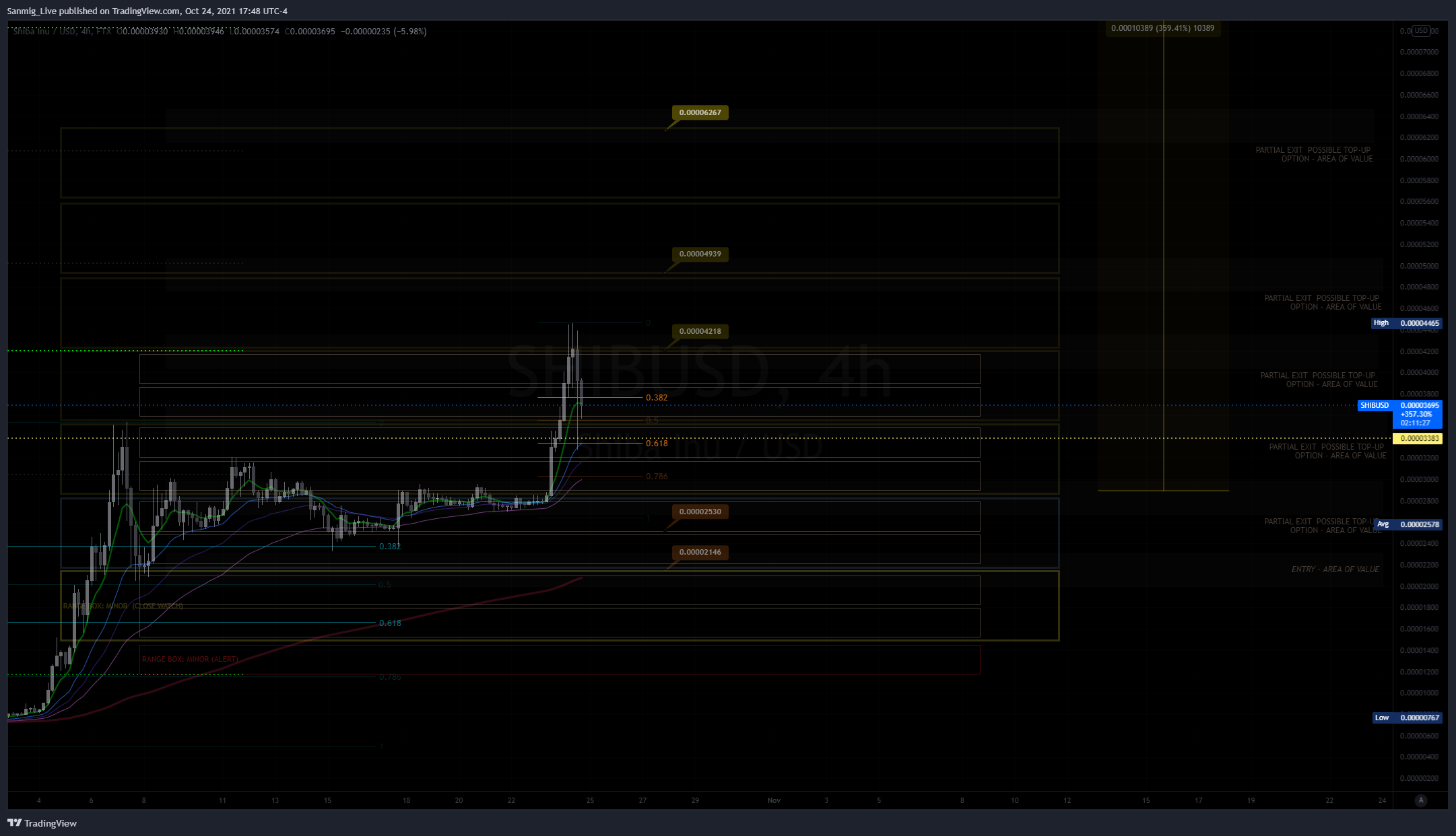Image resolution: width=1456 pixels, height=836 pixels.
Task: Click the orange 0.618 Fibonacci level label
Action: pos(657,444)
